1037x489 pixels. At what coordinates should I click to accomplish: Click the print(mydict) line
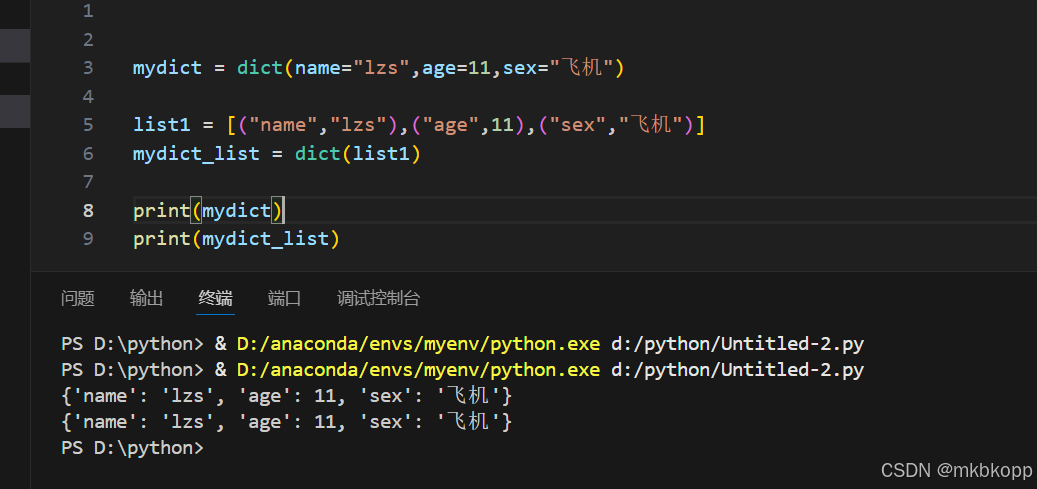point(208,210)
